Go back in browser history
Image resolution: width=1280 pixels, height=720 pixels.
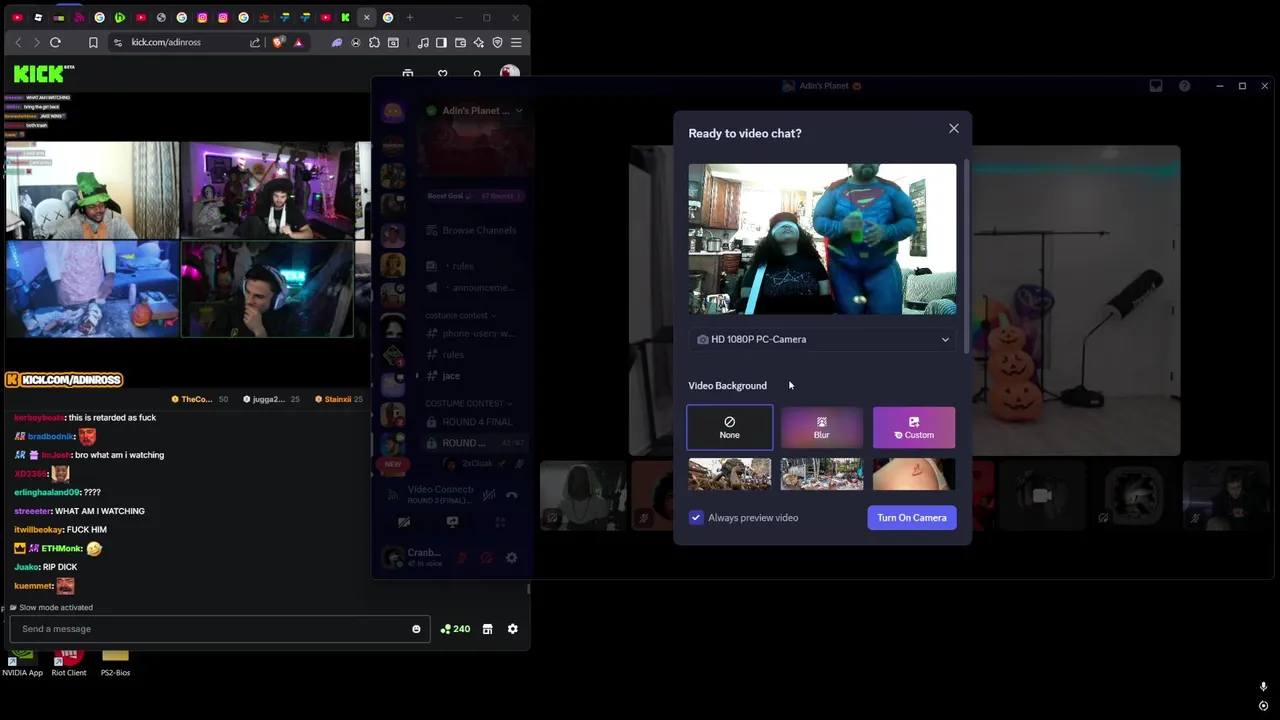(18, 42)
